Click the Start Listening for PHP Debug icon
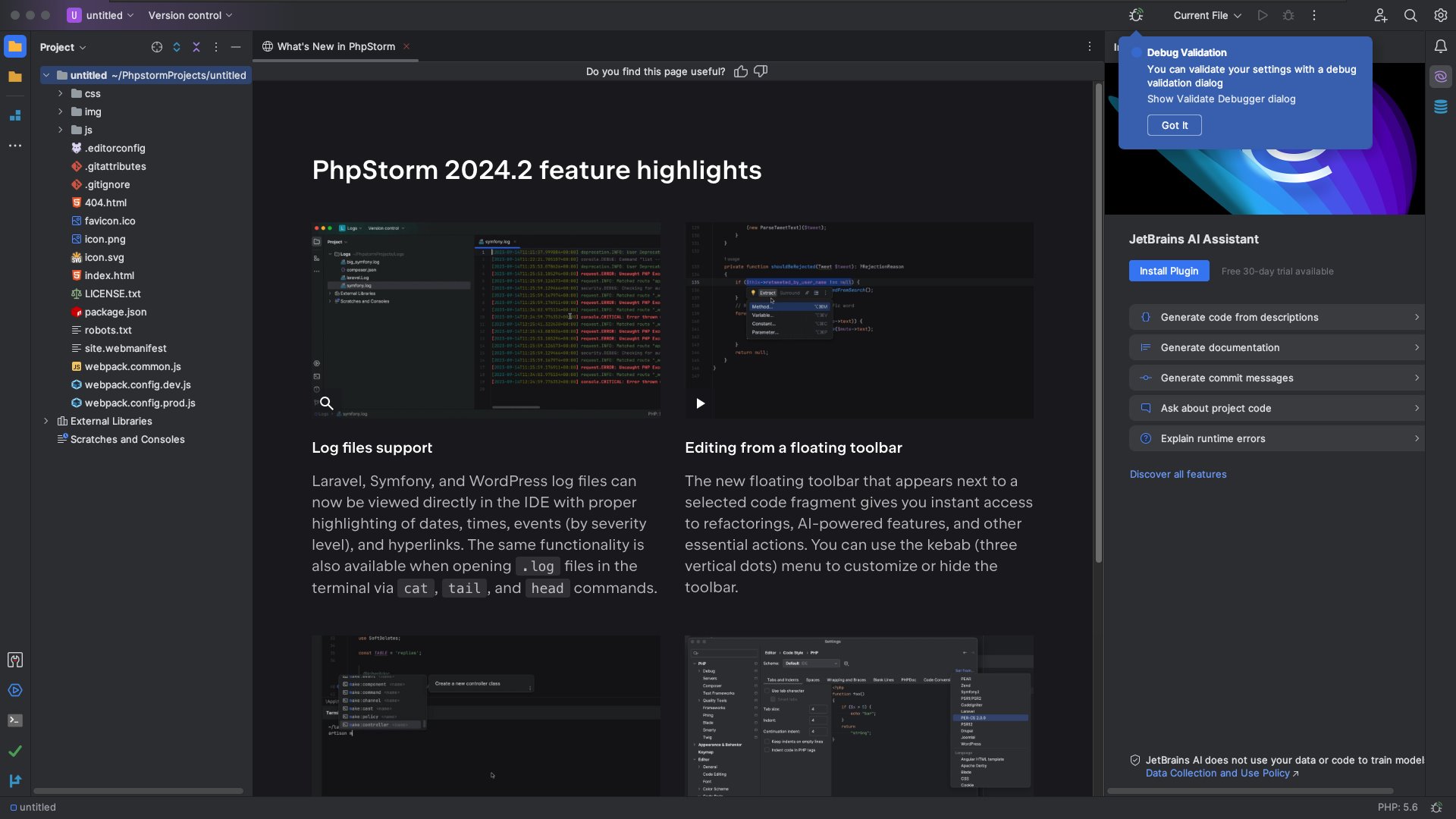 point(1136,15)
